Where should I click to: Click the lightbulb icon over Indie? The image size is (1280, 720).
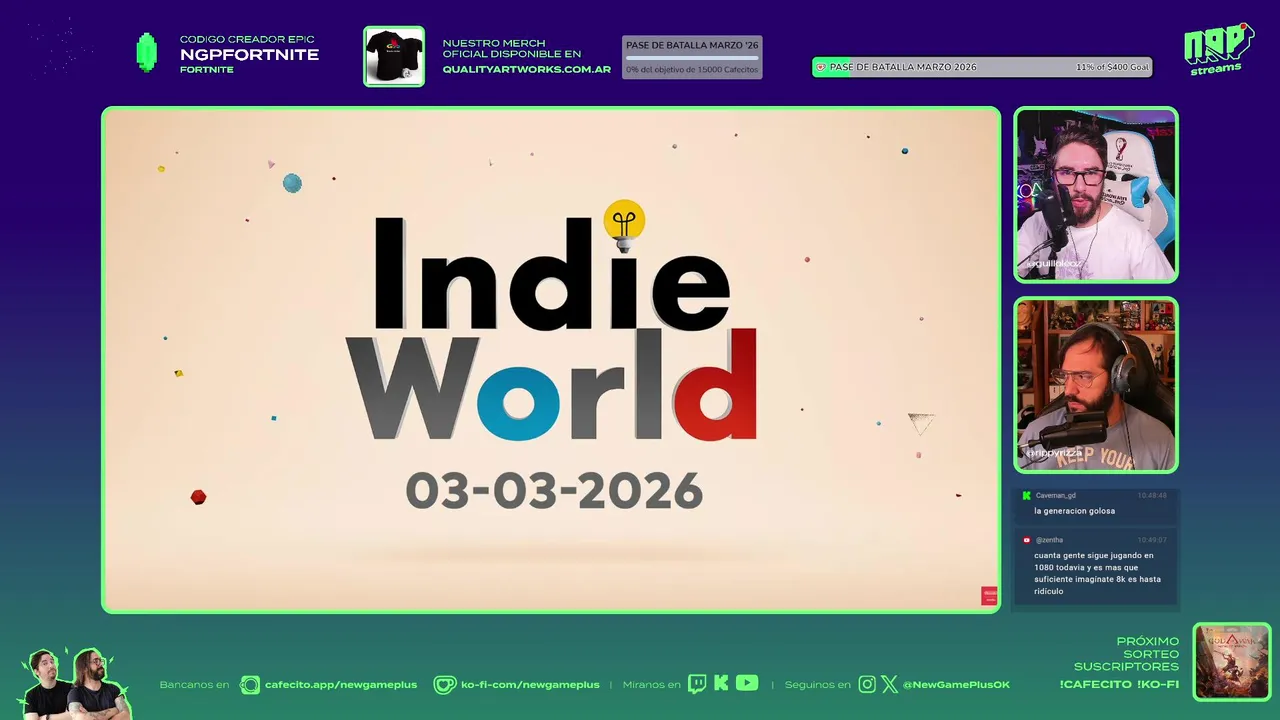click(x=624, y=225)
